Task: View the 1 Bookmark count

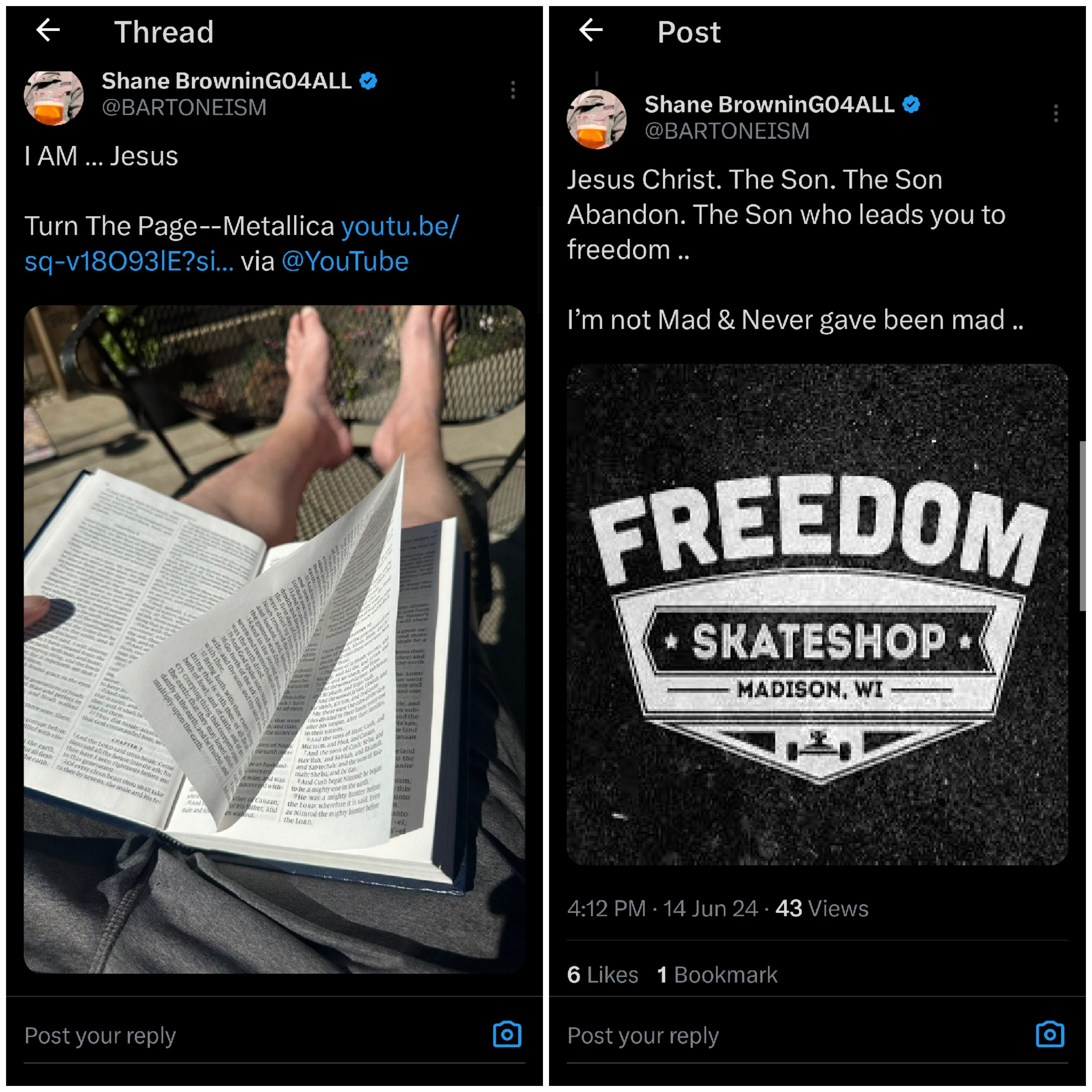Action: coord(717,974)
